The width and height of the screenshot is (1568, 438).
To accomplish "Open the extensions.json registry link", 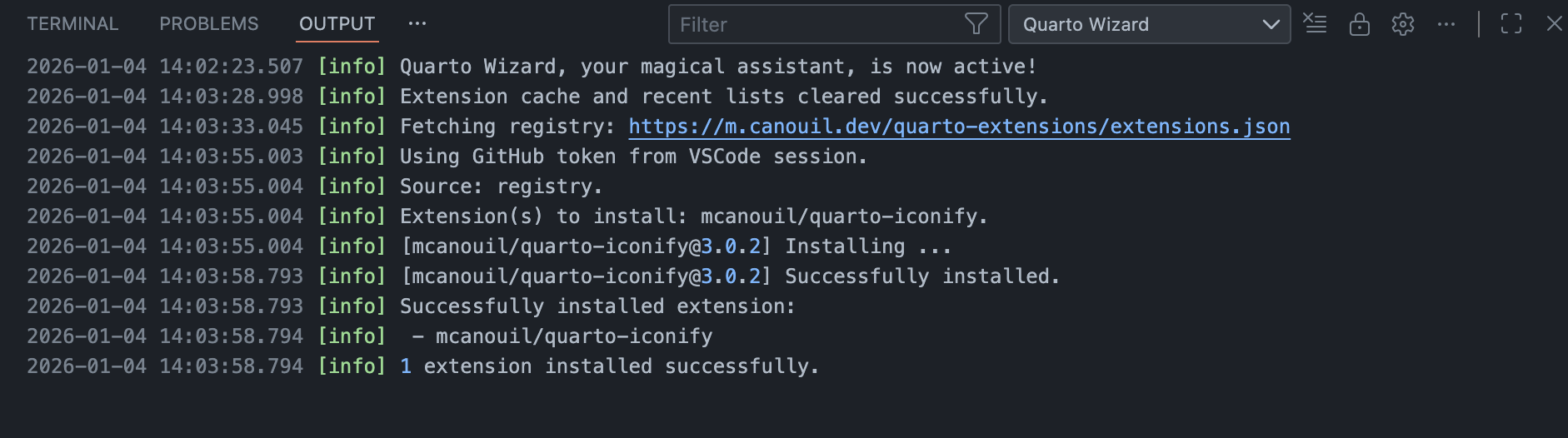I will 959,127.
